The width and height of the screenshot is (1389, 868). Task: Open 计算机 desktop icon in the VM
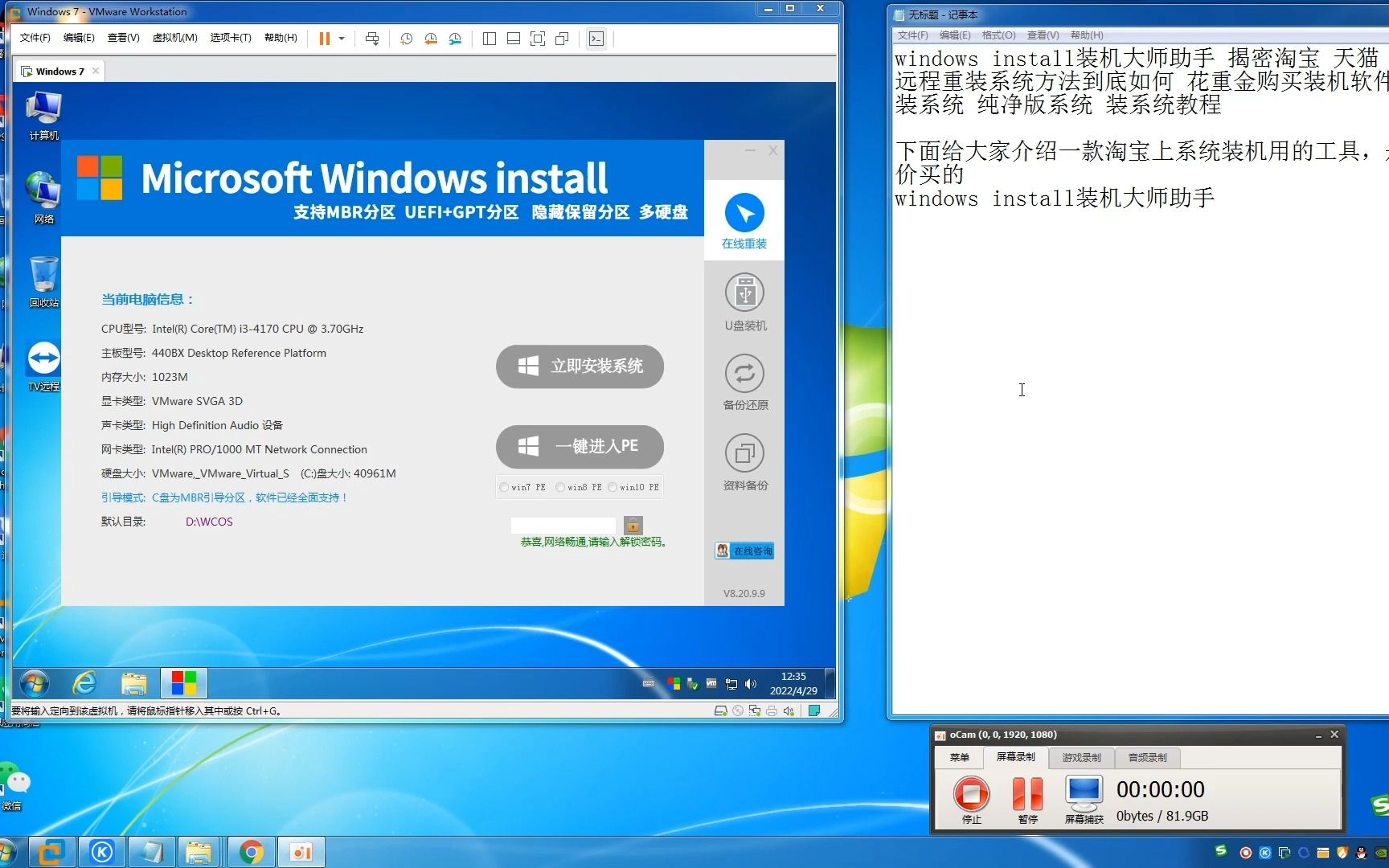43,116
